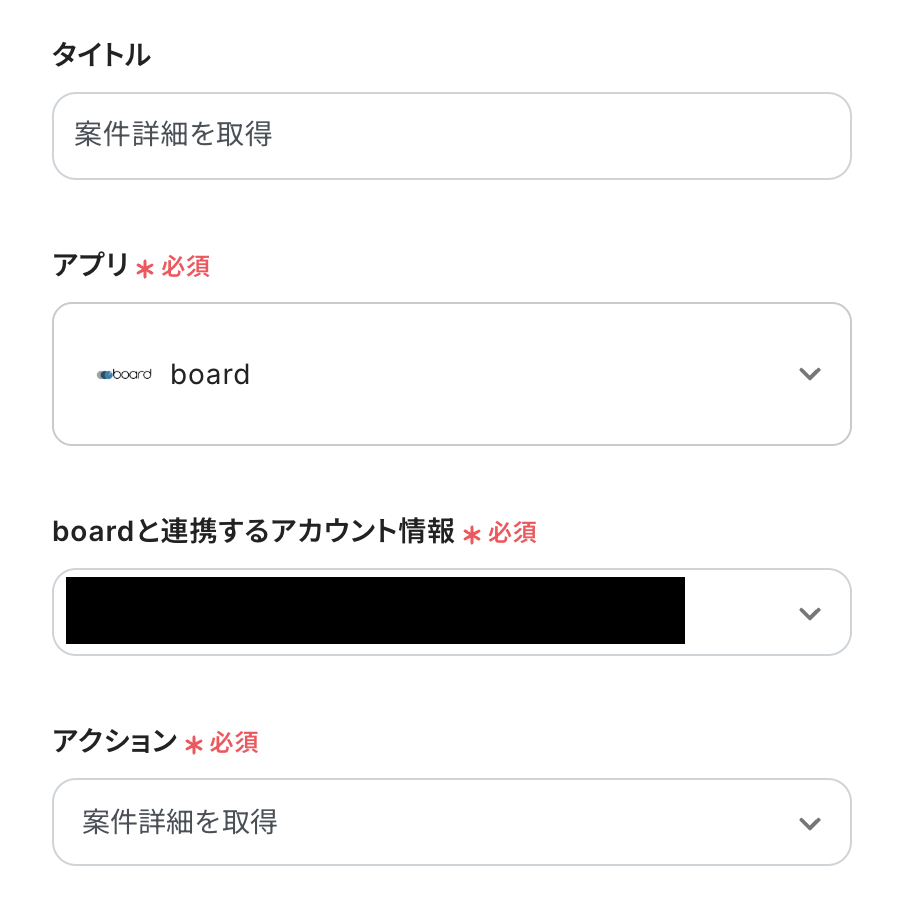Click the boardと連携するアカウント情報 label
Viewport: 920px width, 906px height.
tap(253, 532)
